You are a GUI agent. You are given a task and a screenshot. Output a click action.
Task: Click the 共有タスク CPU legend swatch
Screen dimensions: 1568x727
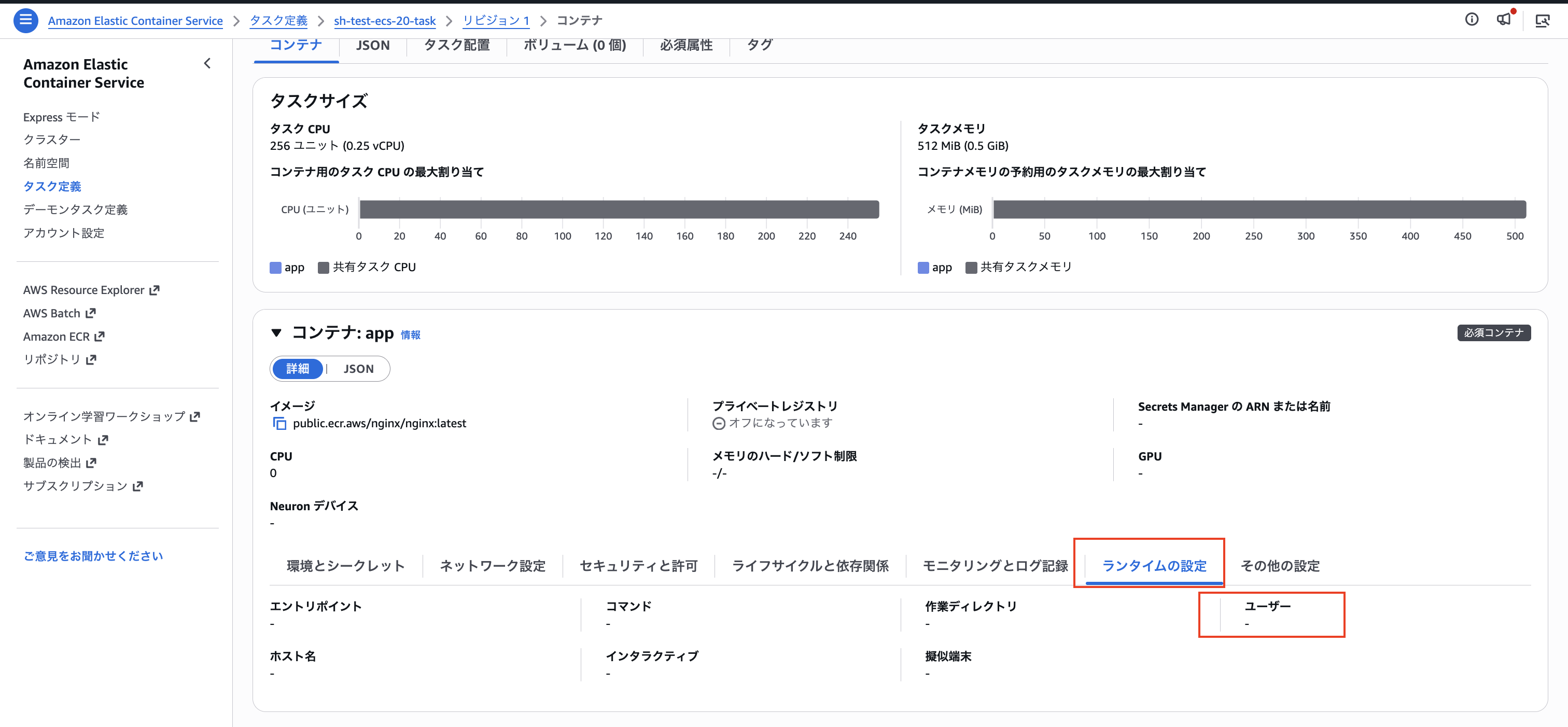pos(324,268)
